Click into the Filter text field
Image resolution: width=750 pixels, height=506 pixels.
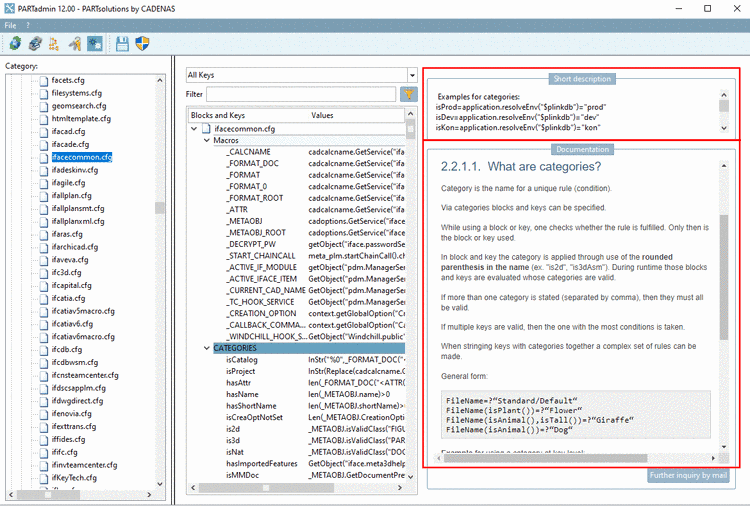click(301, 94)
